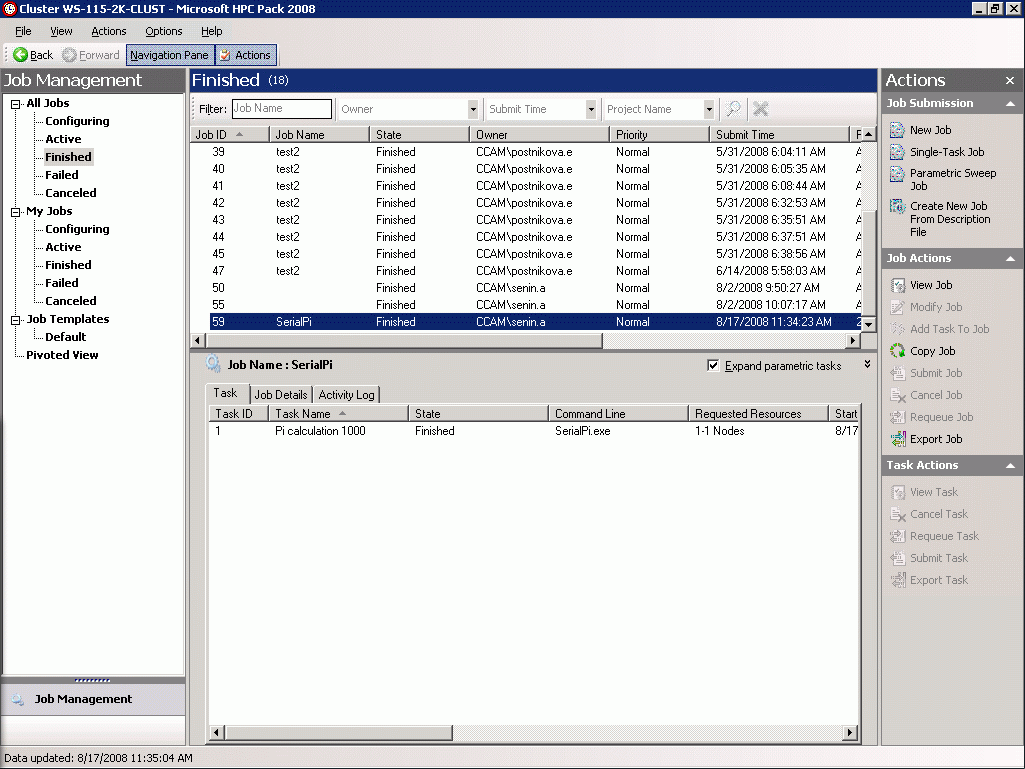The image size is (1025, 769).
Task: Open the Project Name filter dropdown
Action: click(x=709, y=109)
